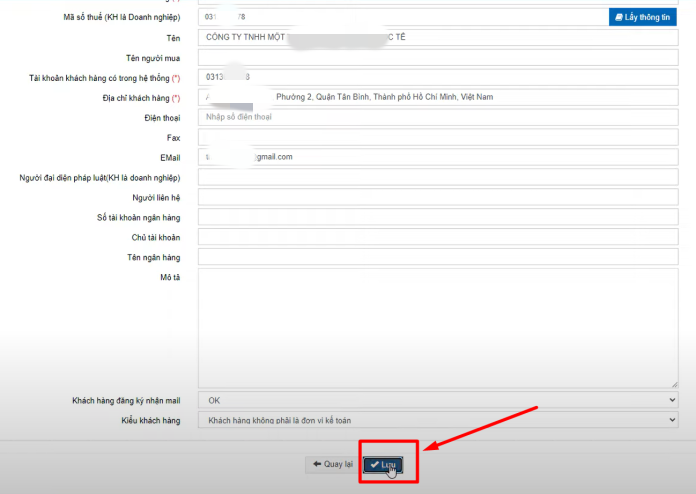
Task: Click the Tài khoản khách hàng field
Action: click(x=438, y=77)
